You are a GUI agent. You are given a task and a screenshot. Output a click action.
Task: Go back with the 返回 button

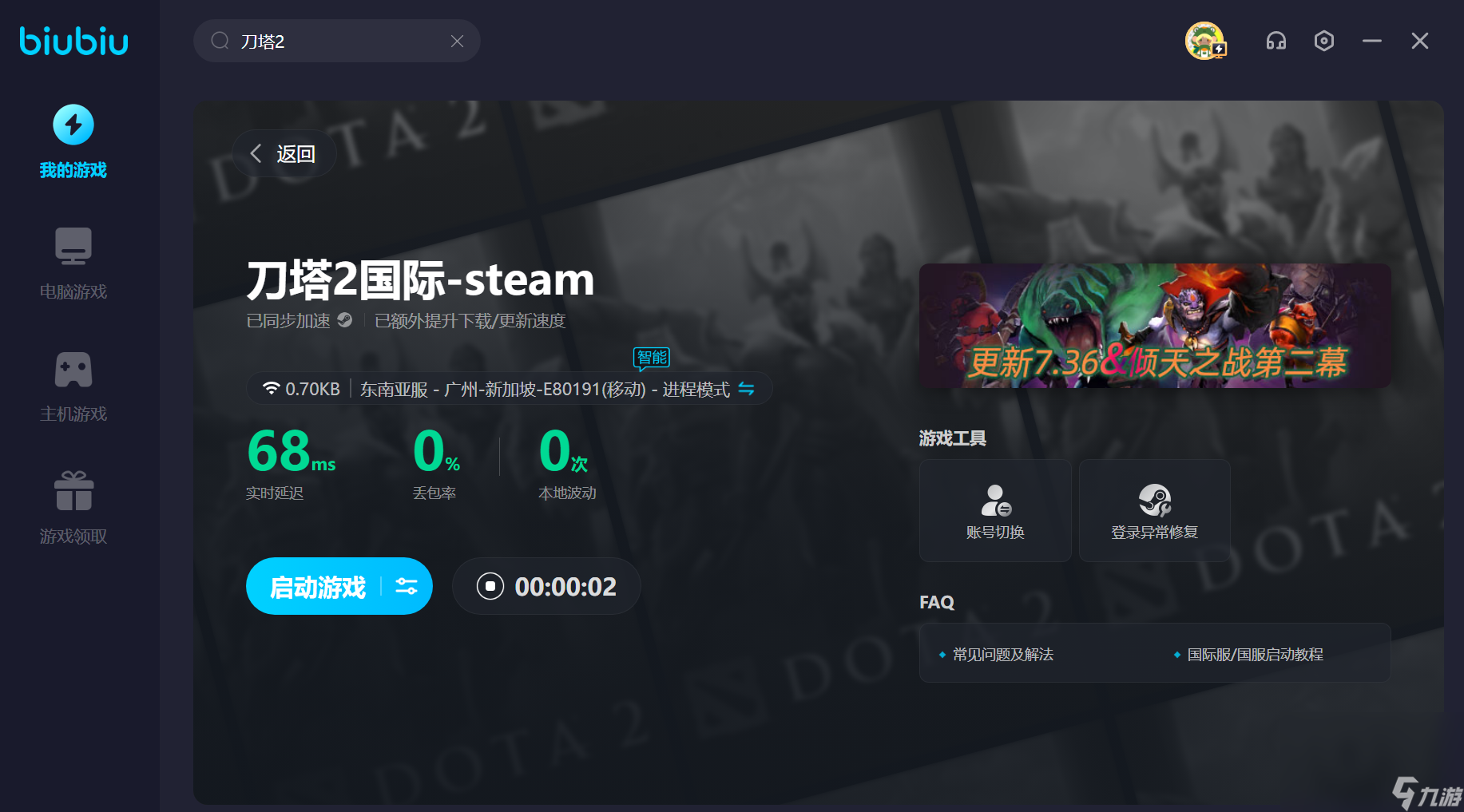pos(284,153)
